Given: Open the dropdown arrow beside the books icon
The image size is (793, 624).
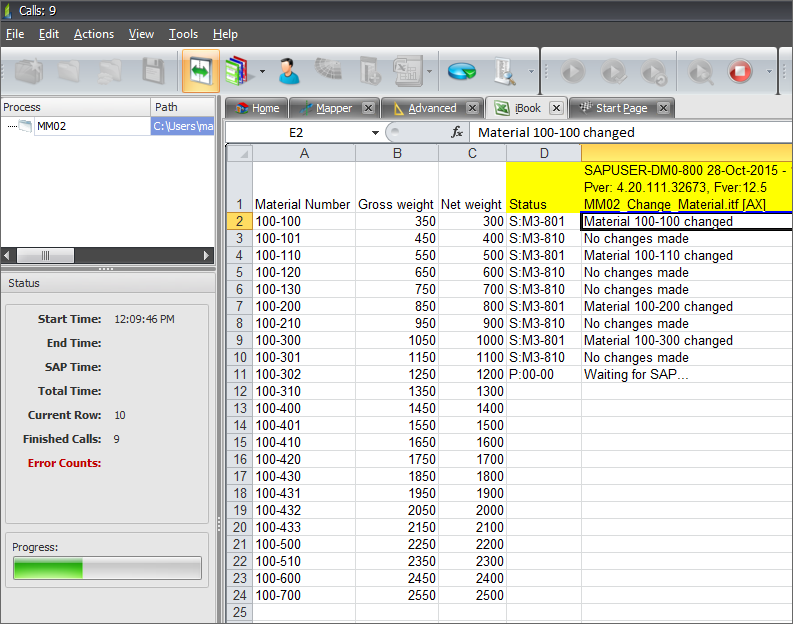Looking at the screenshot, I should point(262,72).
